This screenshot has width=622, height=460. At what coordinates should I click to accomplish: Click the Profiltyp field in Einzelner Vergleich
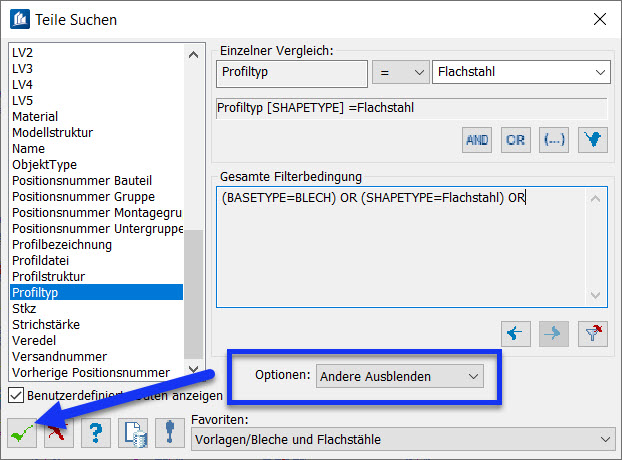click(x=292, y=73)
